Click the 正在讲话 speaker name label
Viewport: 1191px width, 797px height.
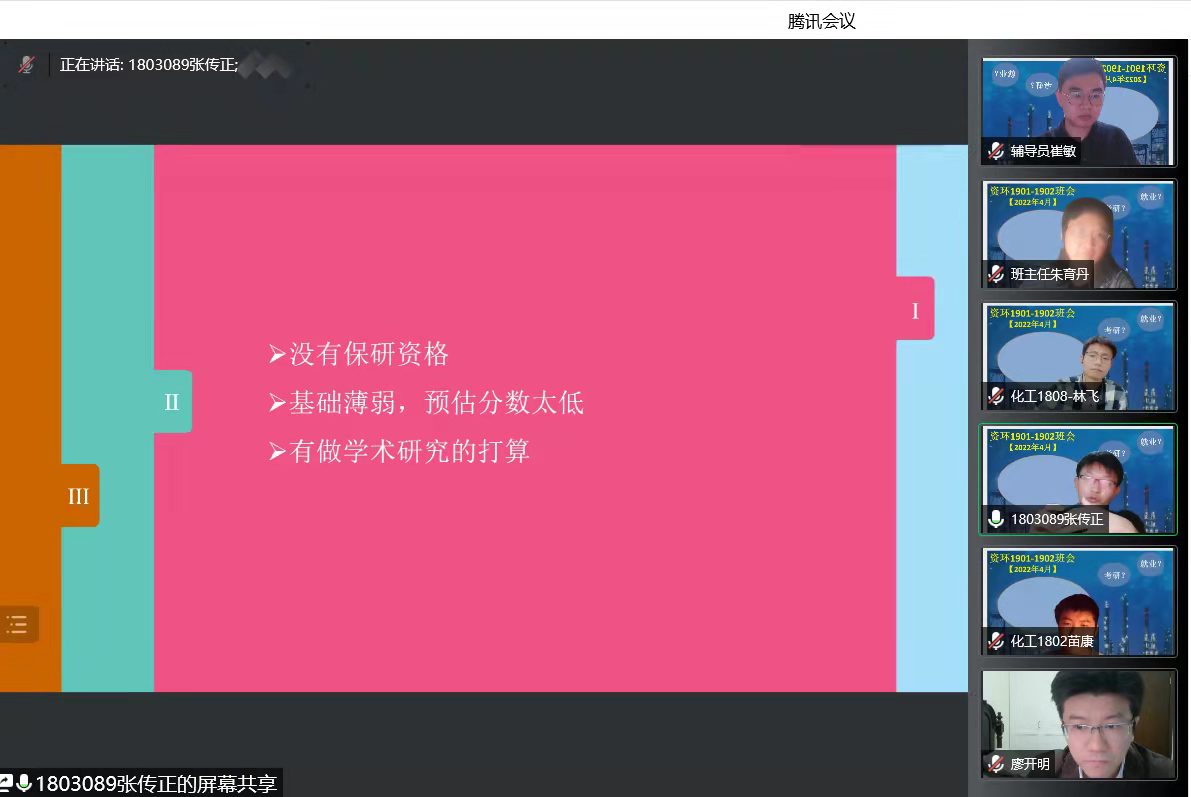click(x=148, y=65)
